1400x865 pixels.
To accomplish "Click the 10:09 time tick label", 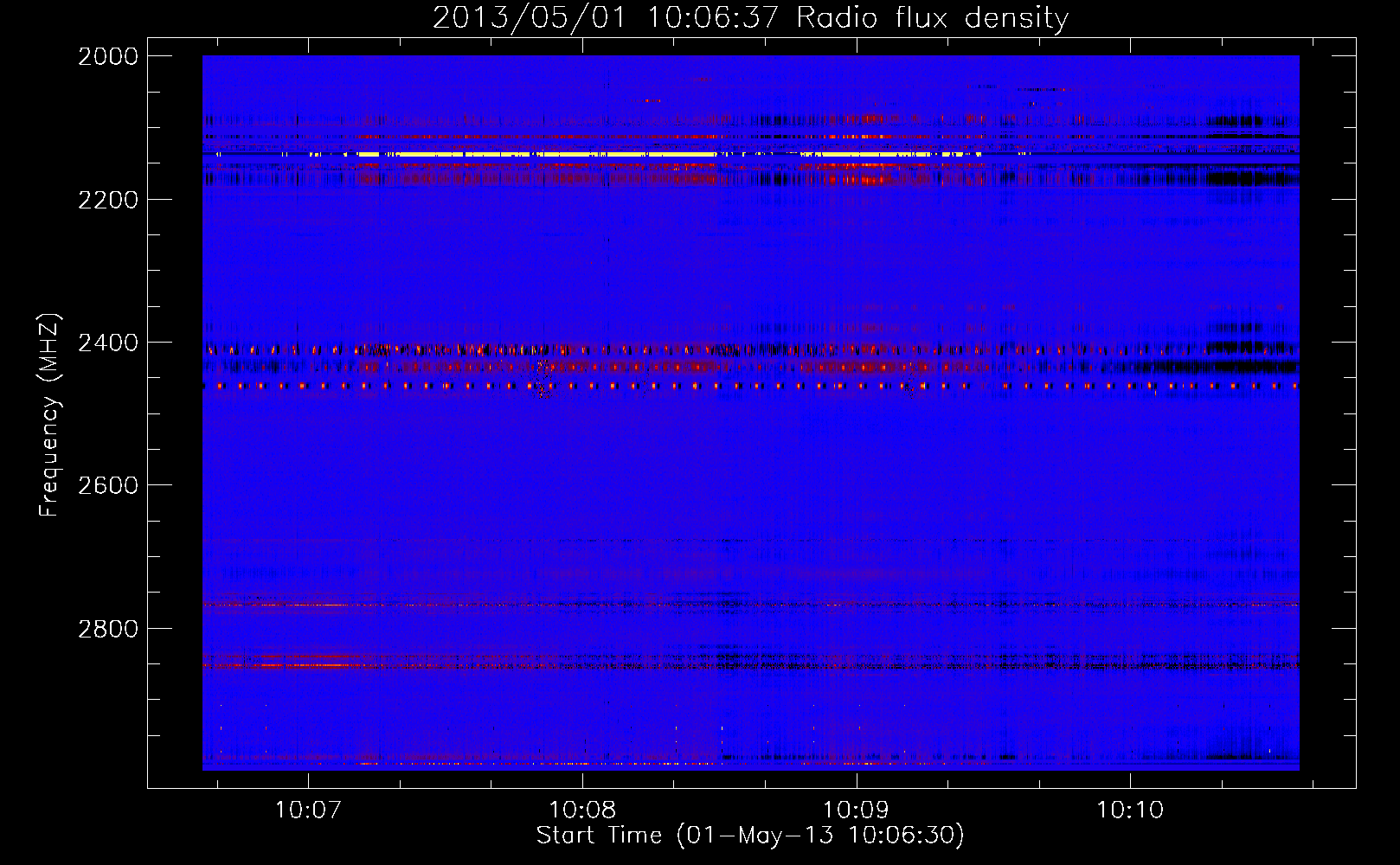I will pos(857,811).
